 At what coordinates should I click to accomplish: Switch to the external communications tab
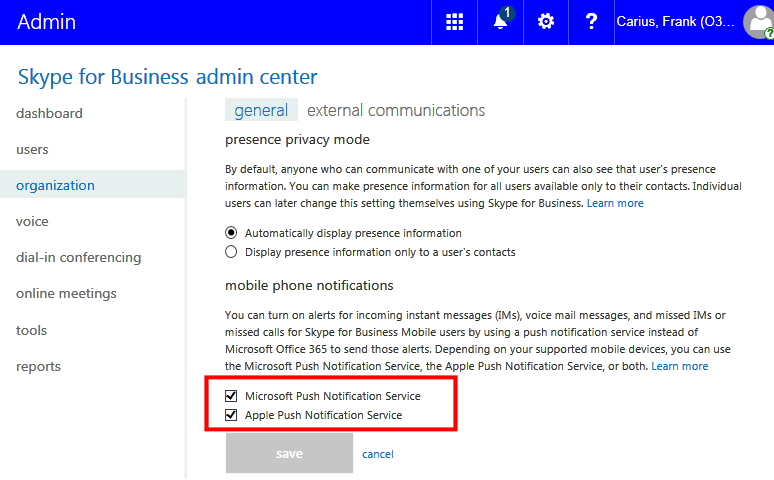tap(396, 110)
